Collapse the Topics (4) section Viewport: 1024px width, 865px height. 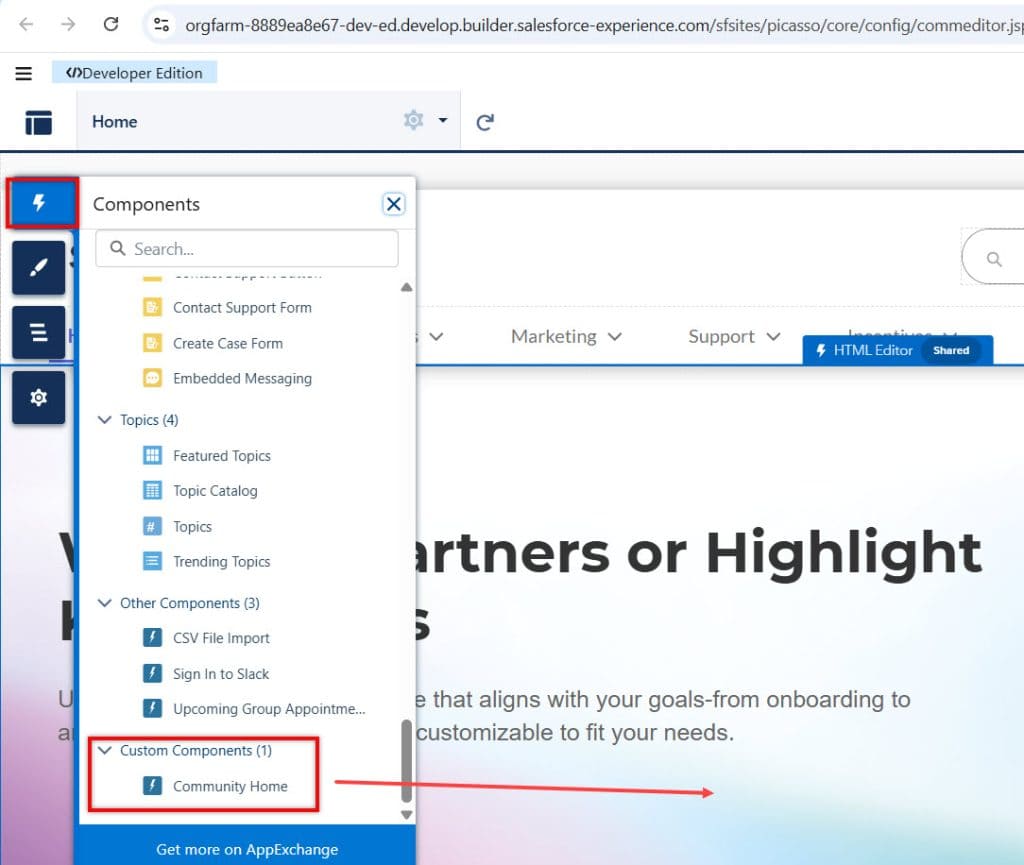click(104, 420)
